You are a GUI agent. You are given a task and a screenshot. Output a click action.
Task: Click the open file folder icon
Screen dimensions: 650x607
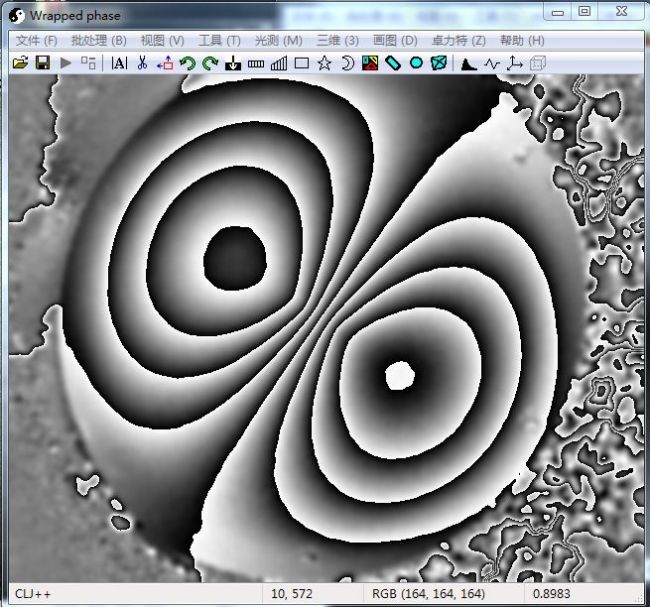20,63
